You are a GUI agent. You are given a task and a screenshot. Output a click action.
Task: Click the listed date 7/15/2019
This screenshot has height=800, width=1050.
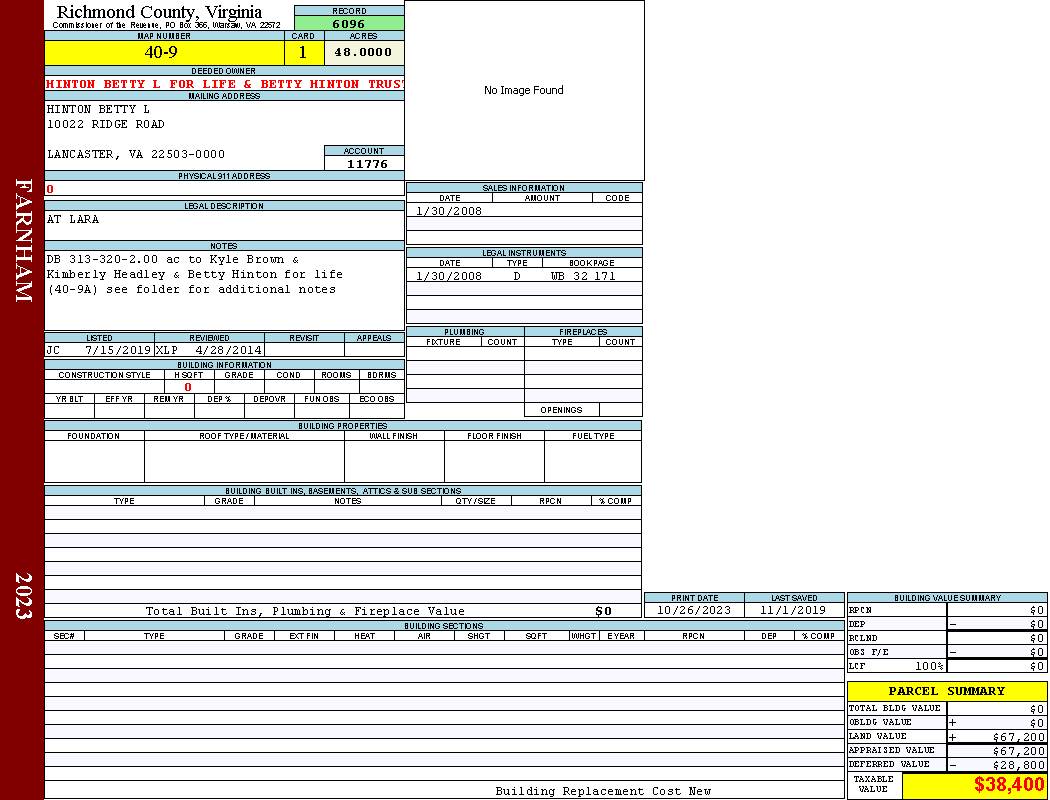pyautogui.click(x=118, y=351)
